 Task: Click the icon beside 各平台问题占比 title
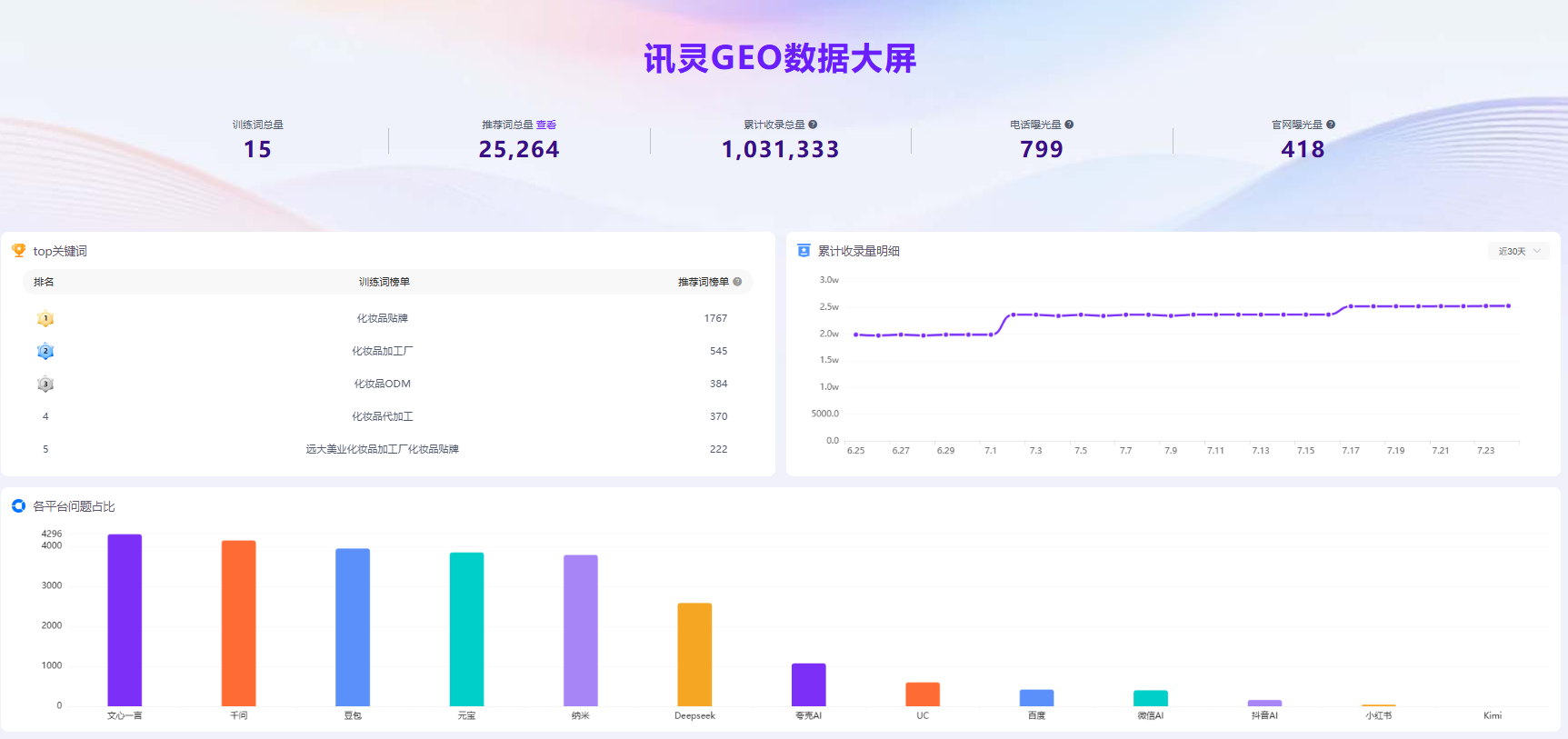click(x=18, y=505)
